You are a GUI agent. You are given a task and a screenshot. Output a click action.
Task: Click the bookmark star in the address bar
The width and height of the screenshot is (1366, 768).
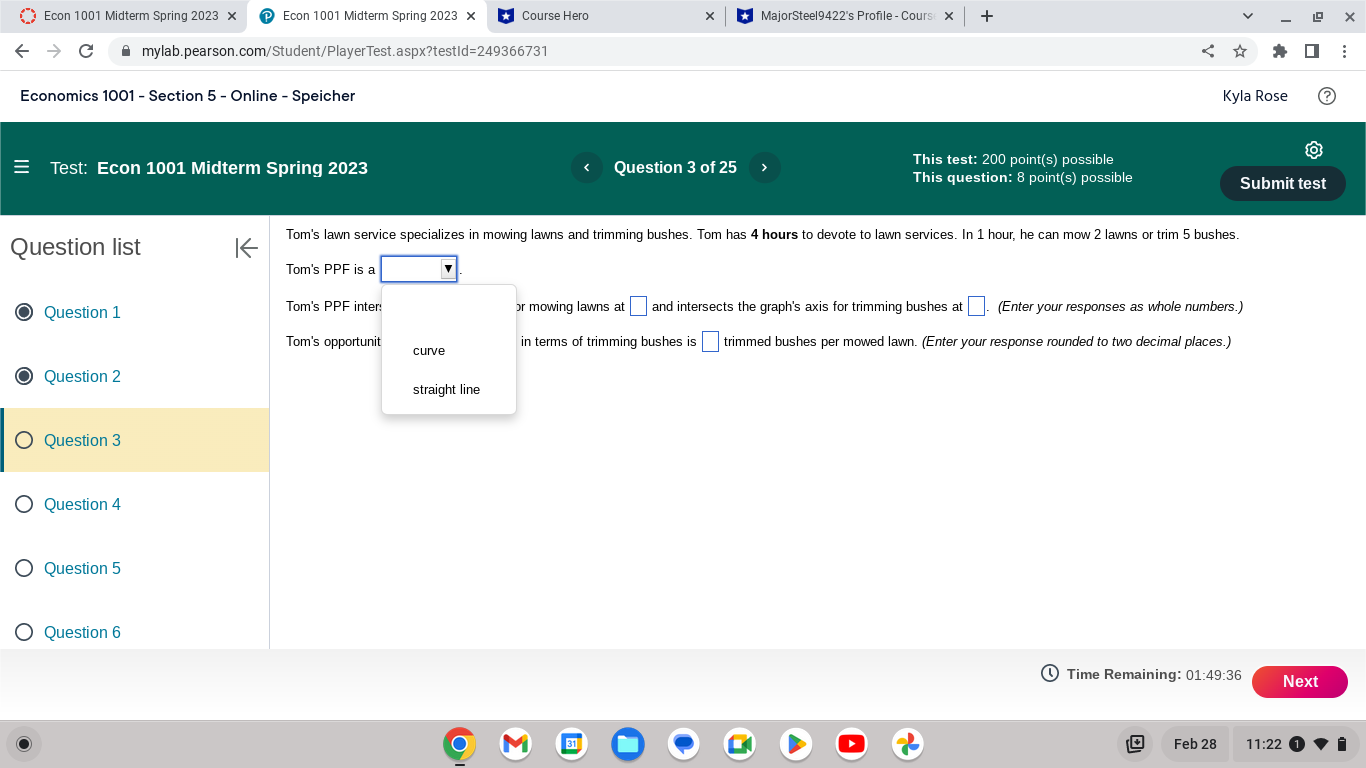(1240, 50)
